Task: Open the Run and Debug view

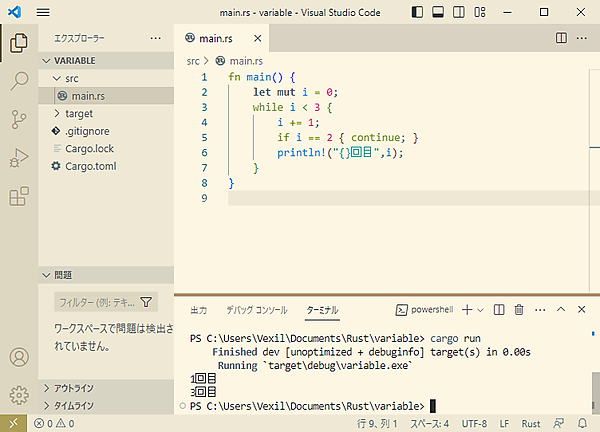Action: point(18,157)
